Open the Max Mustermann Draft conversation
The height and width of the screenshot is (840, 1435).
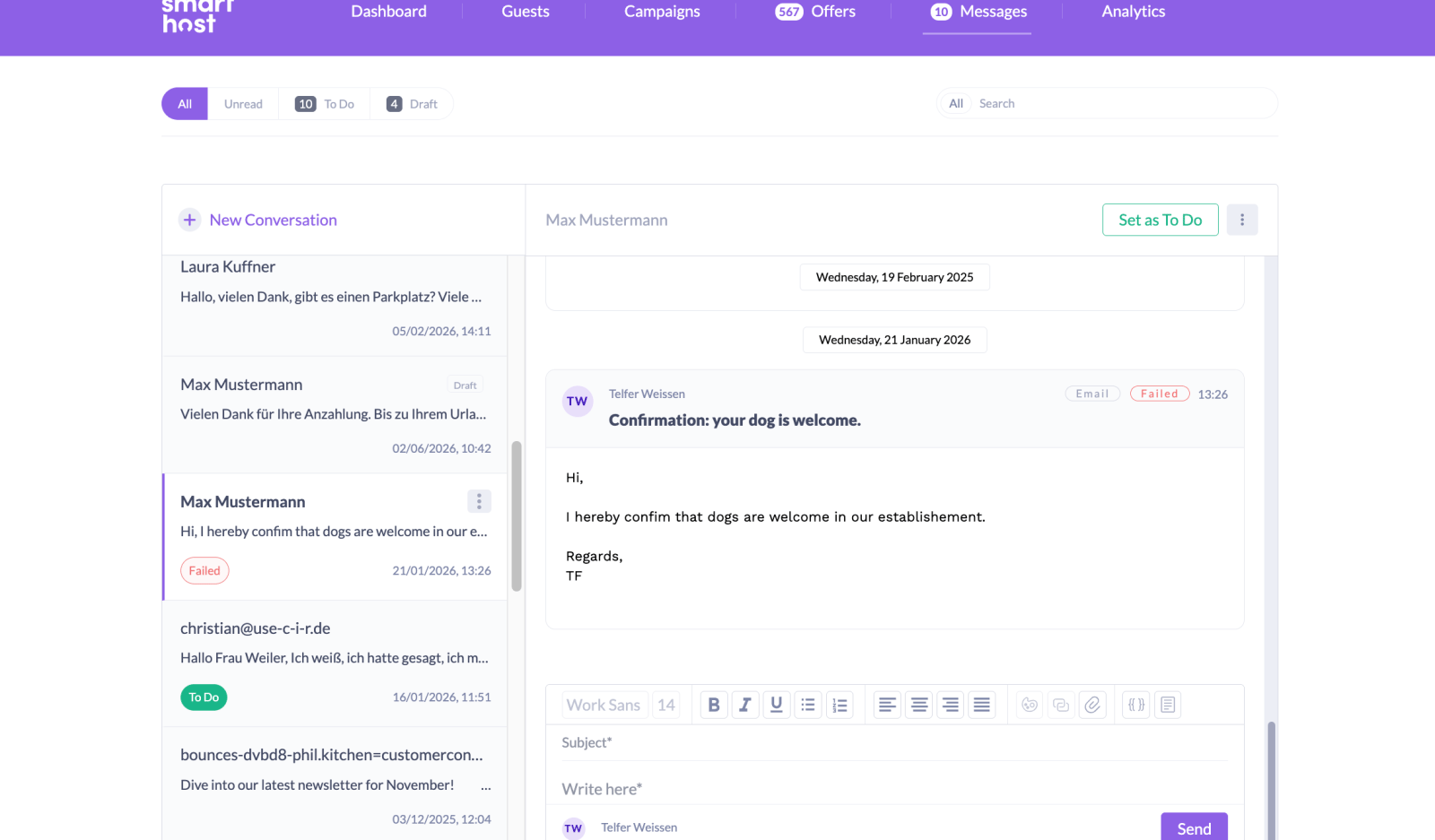[335, 415]
